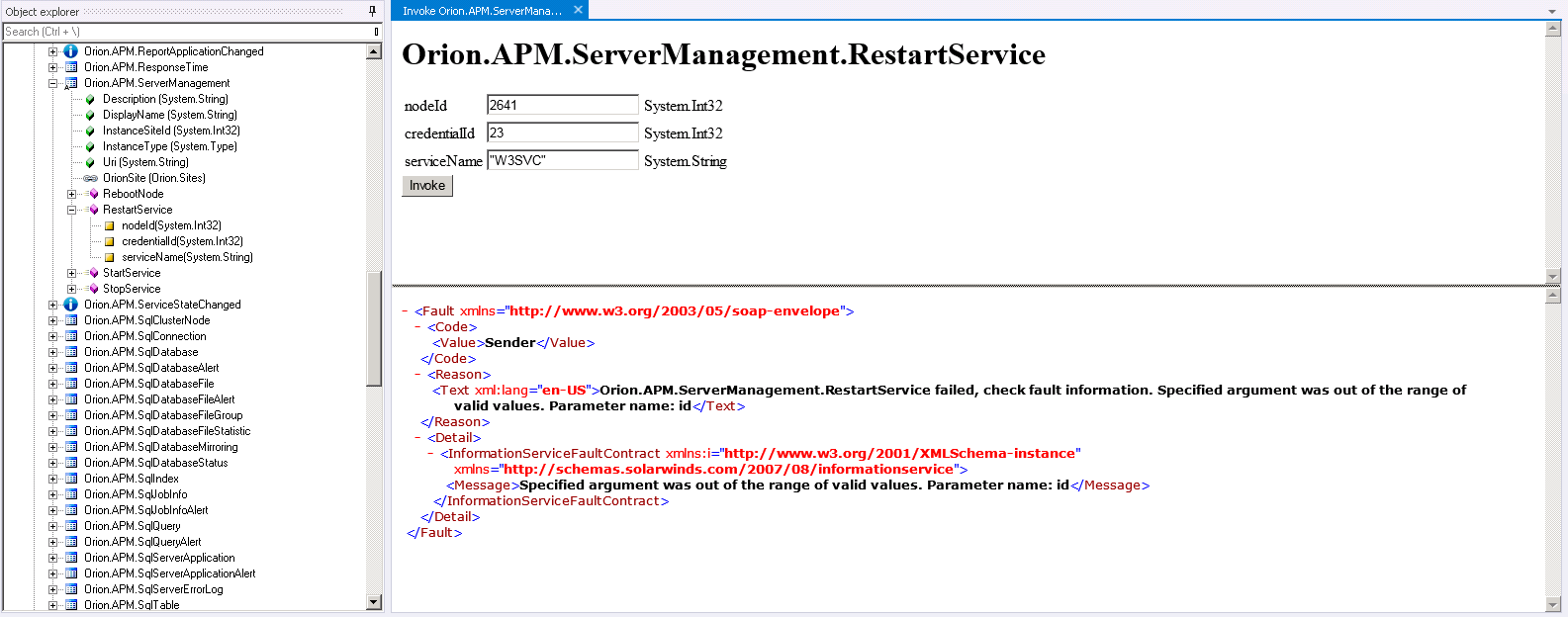
Task: Select the Orion.APM.SqlDatabaseFileStatistic tree item
Action: (x=167, y=431)
